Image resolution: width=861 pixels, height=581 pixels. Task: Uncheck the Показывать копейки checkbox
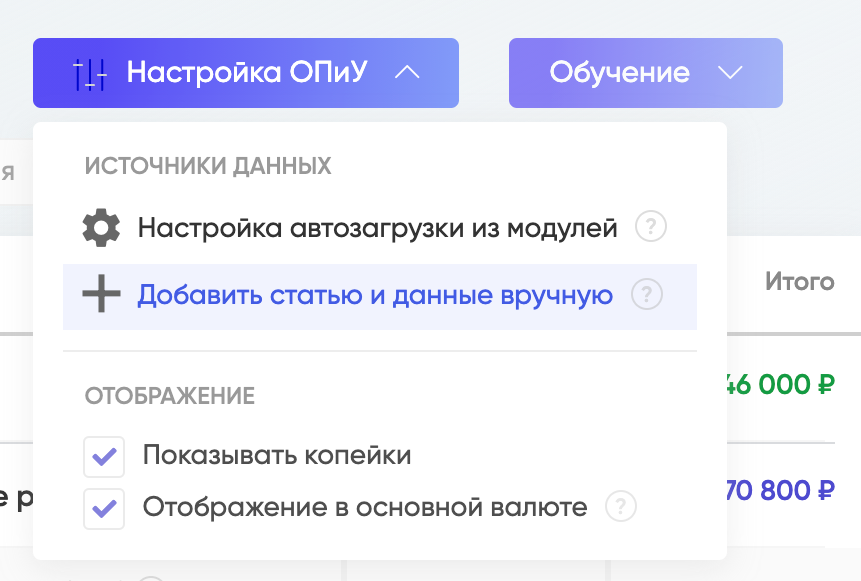tap(104, 456)
